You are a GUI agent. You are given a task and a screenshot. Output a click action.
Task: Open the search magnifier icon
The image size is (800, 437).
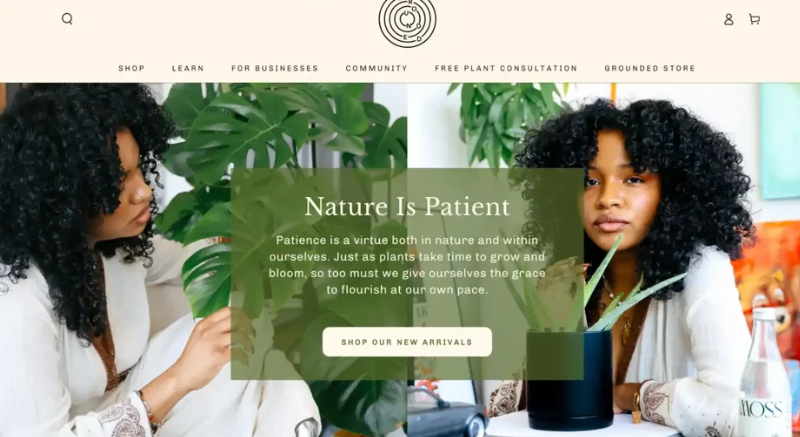(x=67, y=19)
